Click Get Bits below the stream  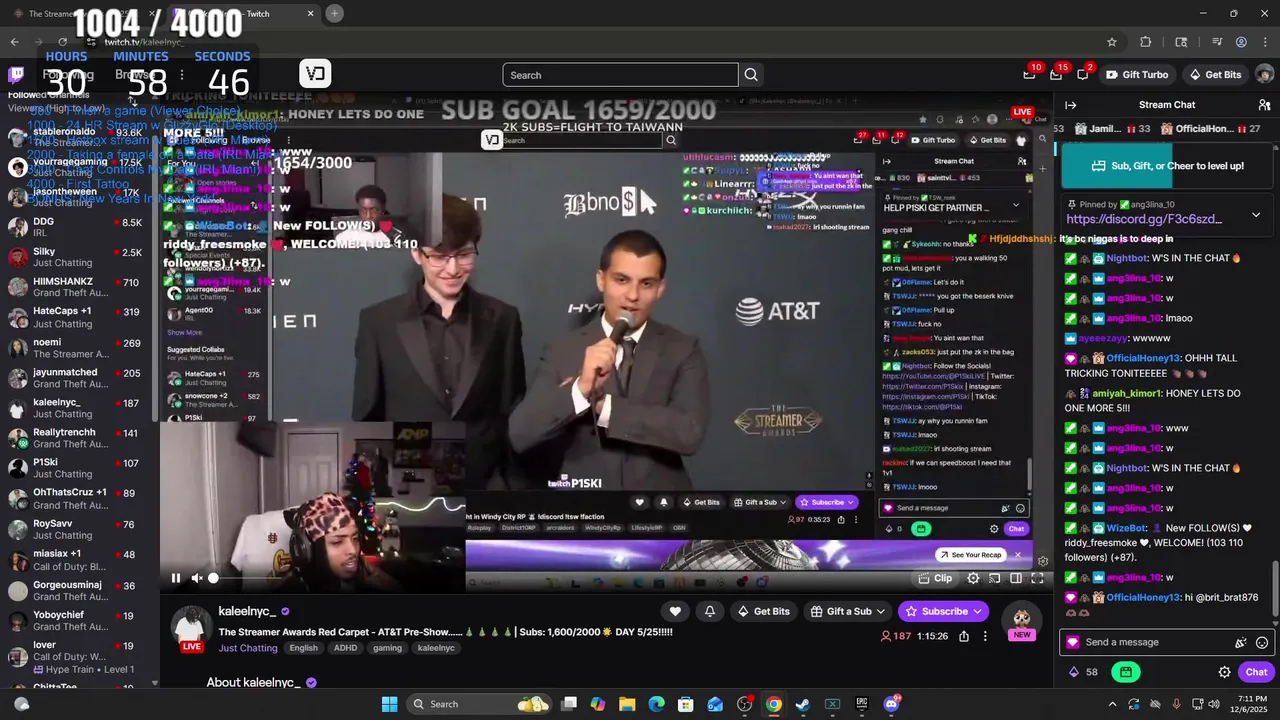point(763,611)
